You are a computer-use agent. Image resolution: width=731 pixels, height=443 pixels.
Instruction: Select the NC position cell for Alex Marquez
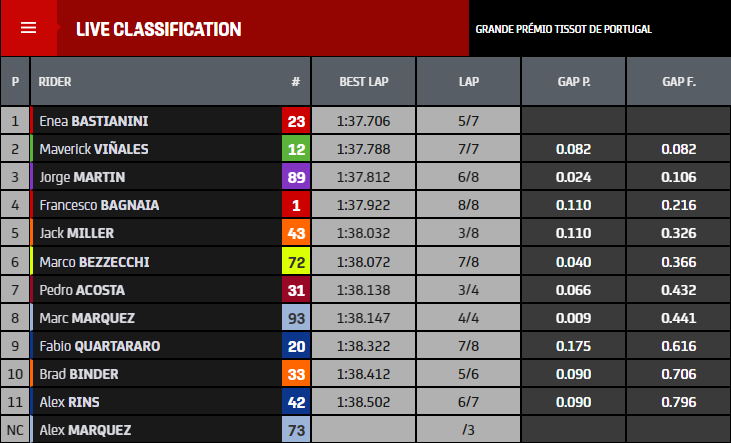(15, 431)
